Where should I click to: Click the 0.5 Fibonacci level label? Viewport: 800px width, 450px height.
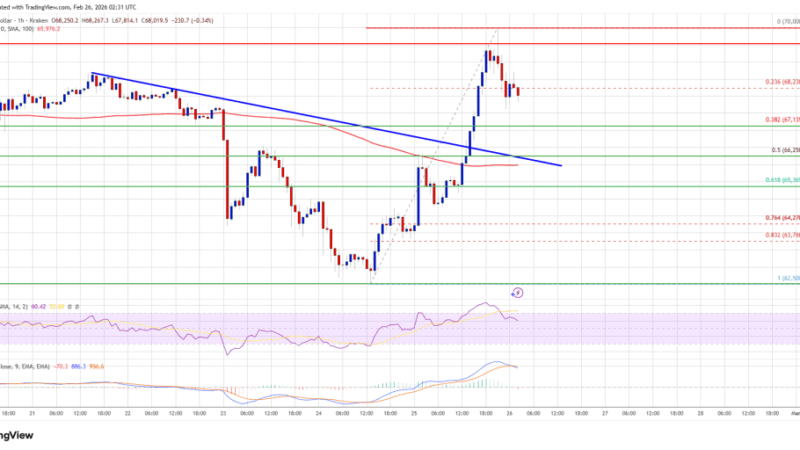pyautogui.click(x=785, y=150)
